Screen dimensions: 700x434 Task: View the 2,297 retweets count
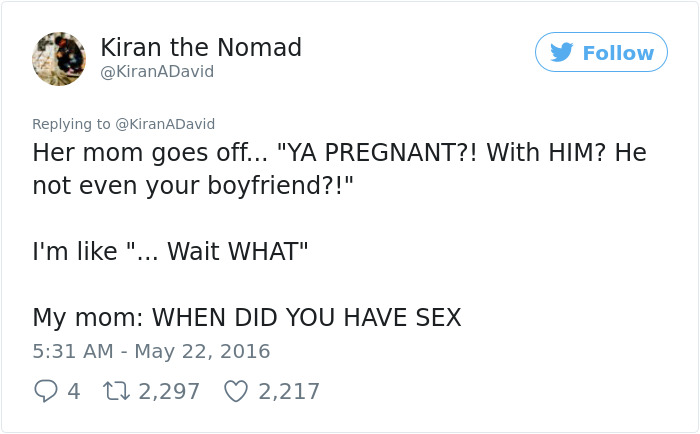(x=170, y=391)
